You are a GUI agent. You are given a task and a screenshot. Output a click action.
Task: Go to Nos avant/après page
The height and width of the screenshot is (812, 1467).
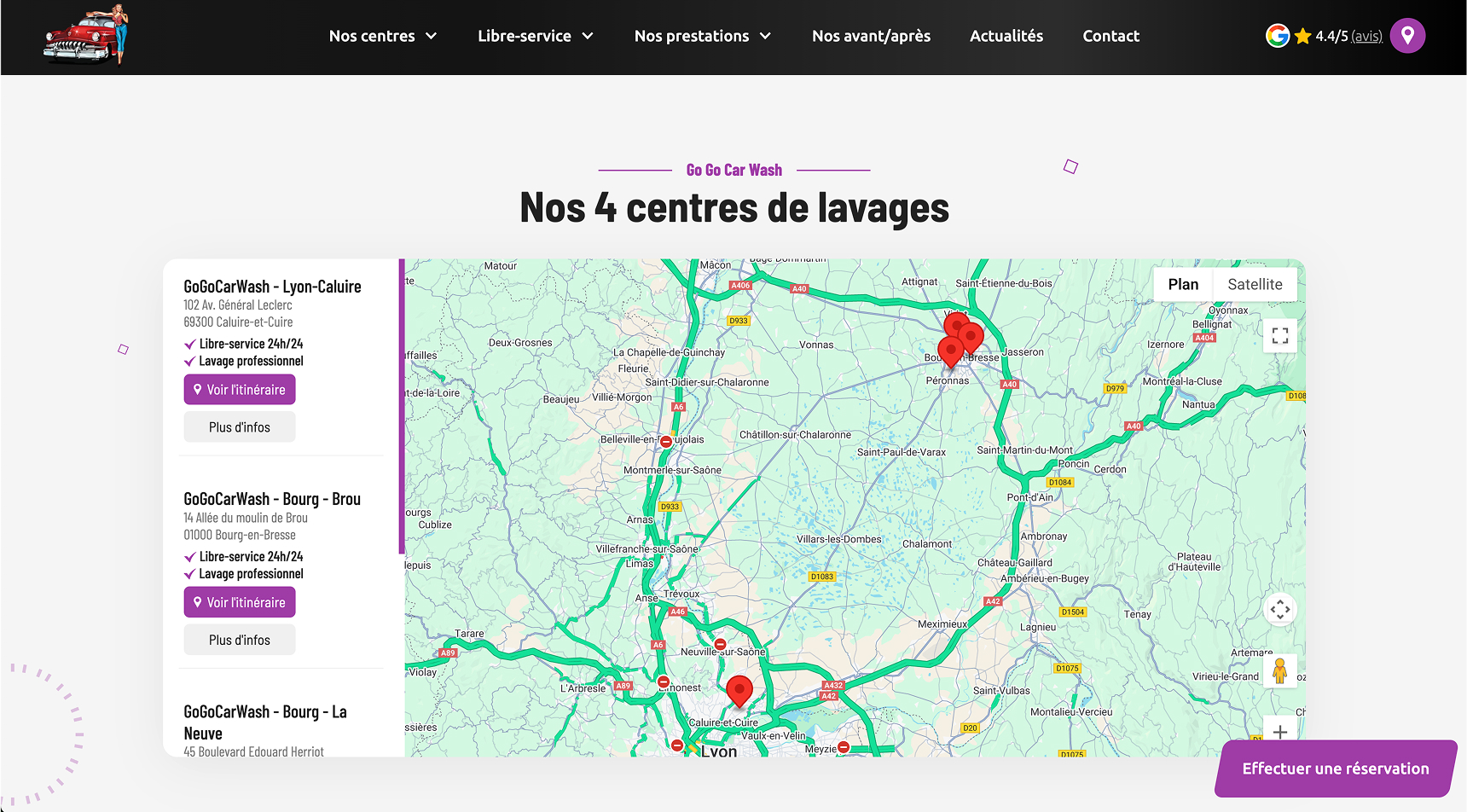871,36
